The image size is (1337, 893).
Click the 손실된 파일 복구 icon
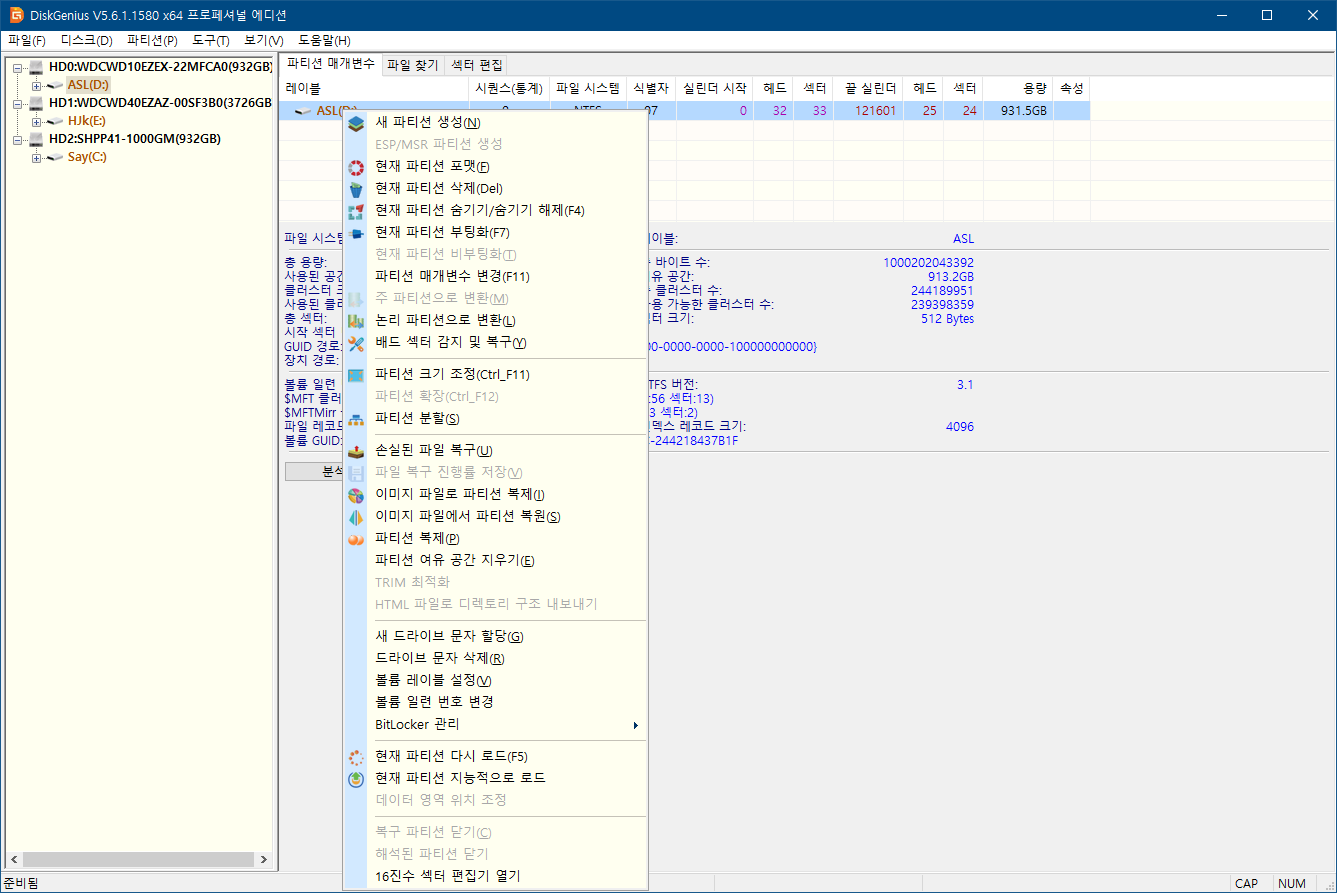tap(356, 451)
